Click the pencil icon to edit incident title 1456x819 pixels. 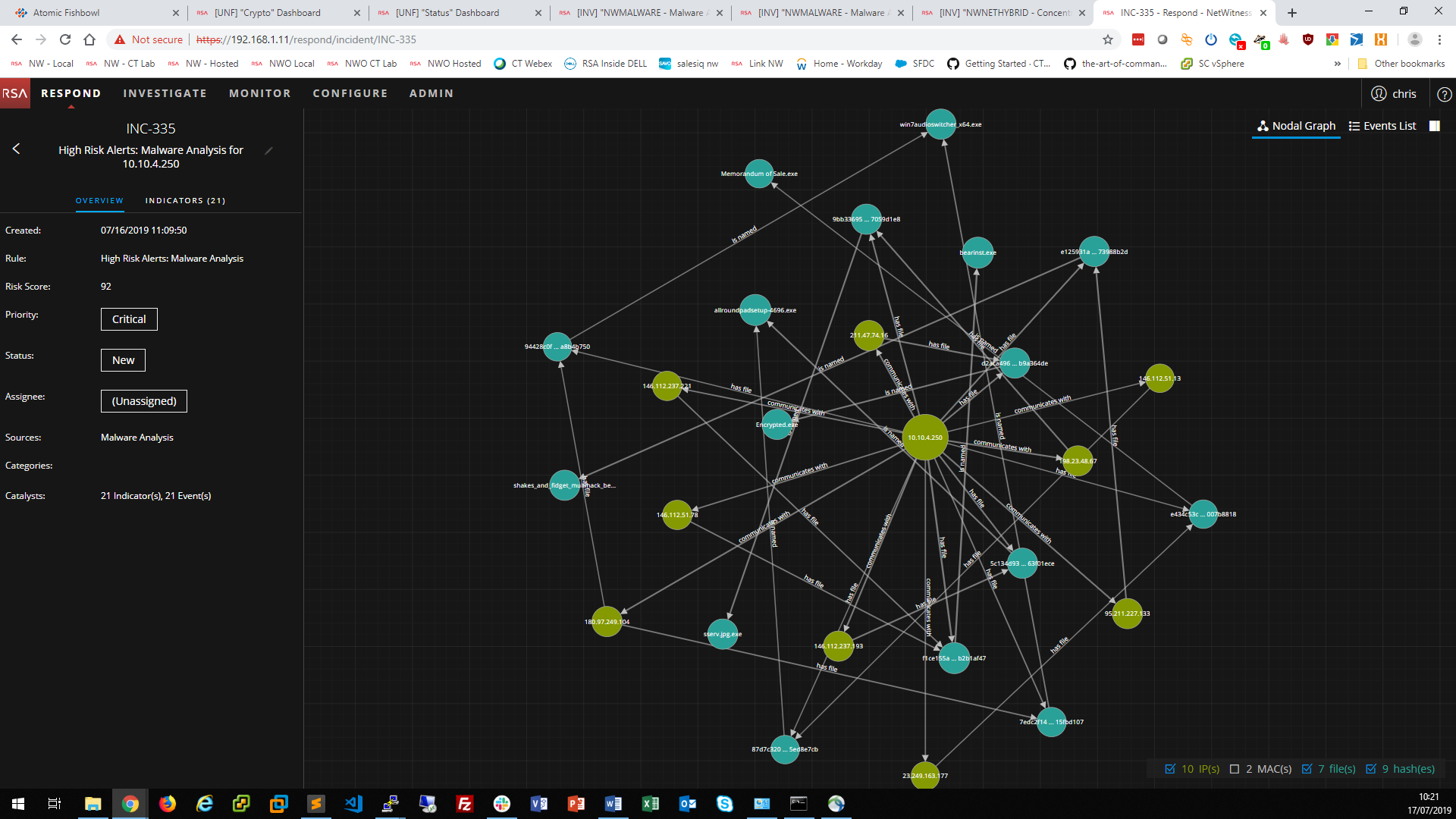point(268,151)
